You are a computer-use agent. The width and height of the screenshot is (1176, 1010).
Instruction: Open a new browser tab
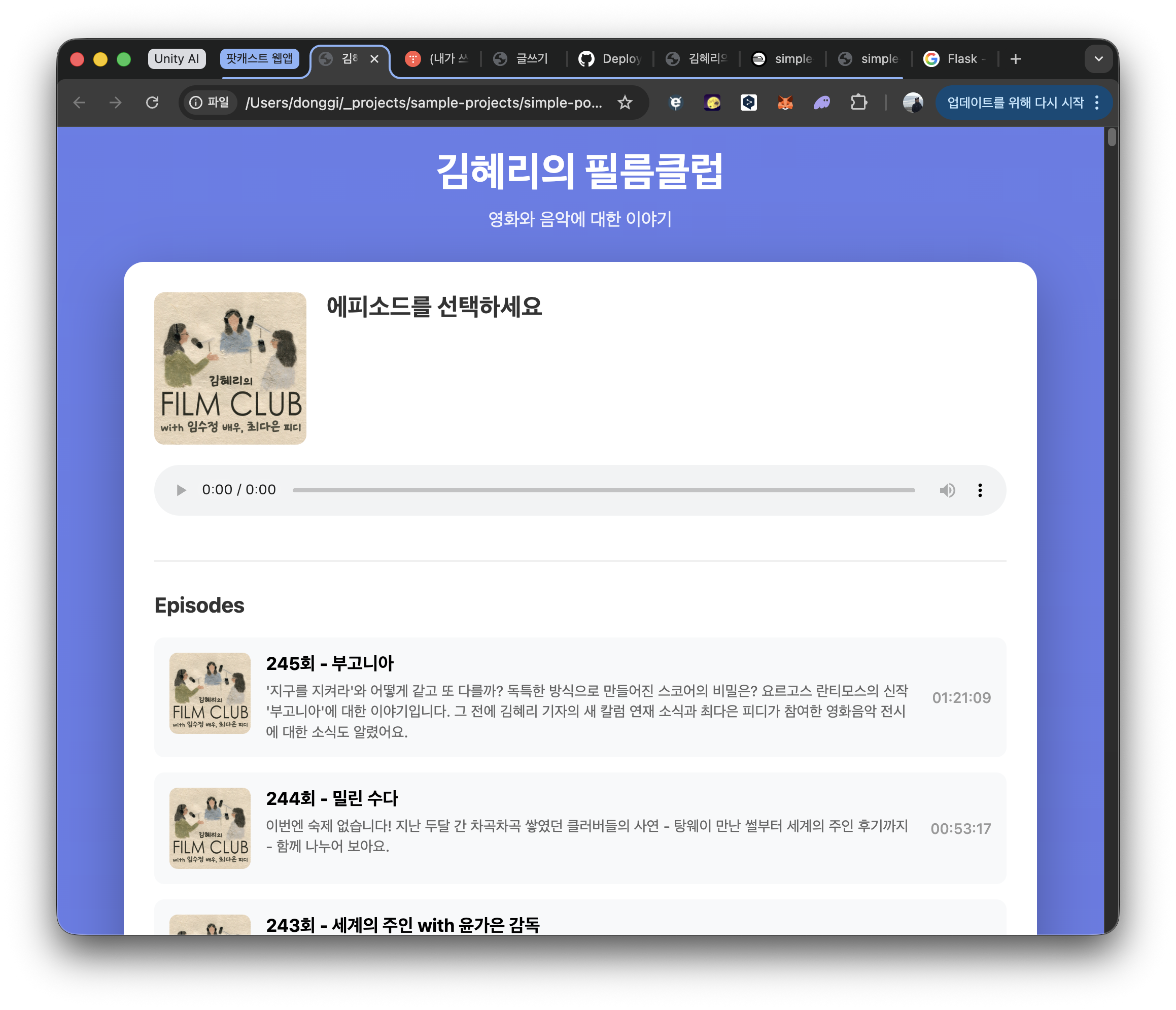(1015, 59)
